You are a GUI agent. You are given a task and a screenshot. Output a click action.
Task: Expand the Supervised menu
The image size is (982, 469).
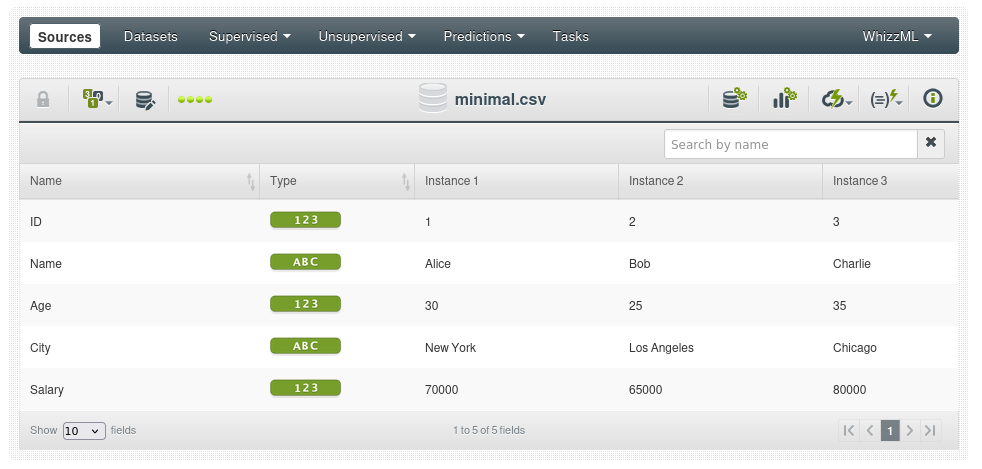[x=249, y=36]
